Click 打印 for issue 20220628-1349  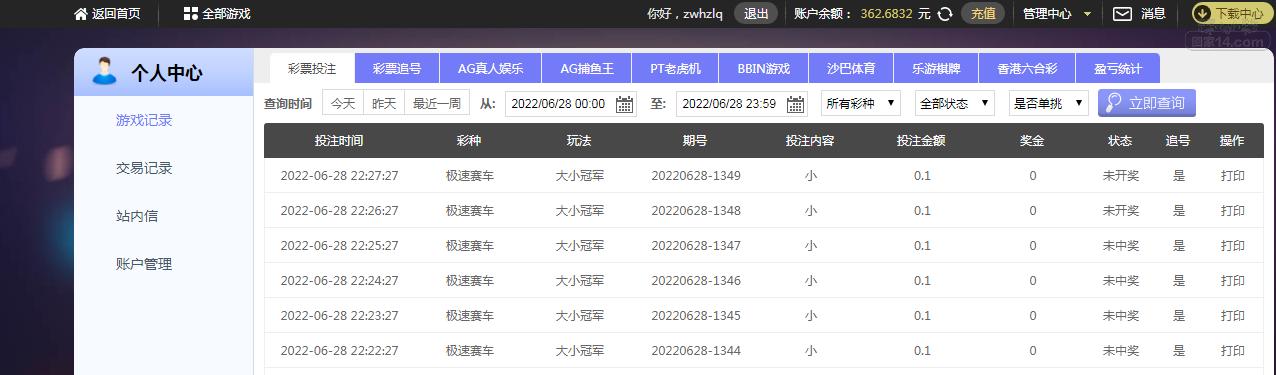[1233, 176]
